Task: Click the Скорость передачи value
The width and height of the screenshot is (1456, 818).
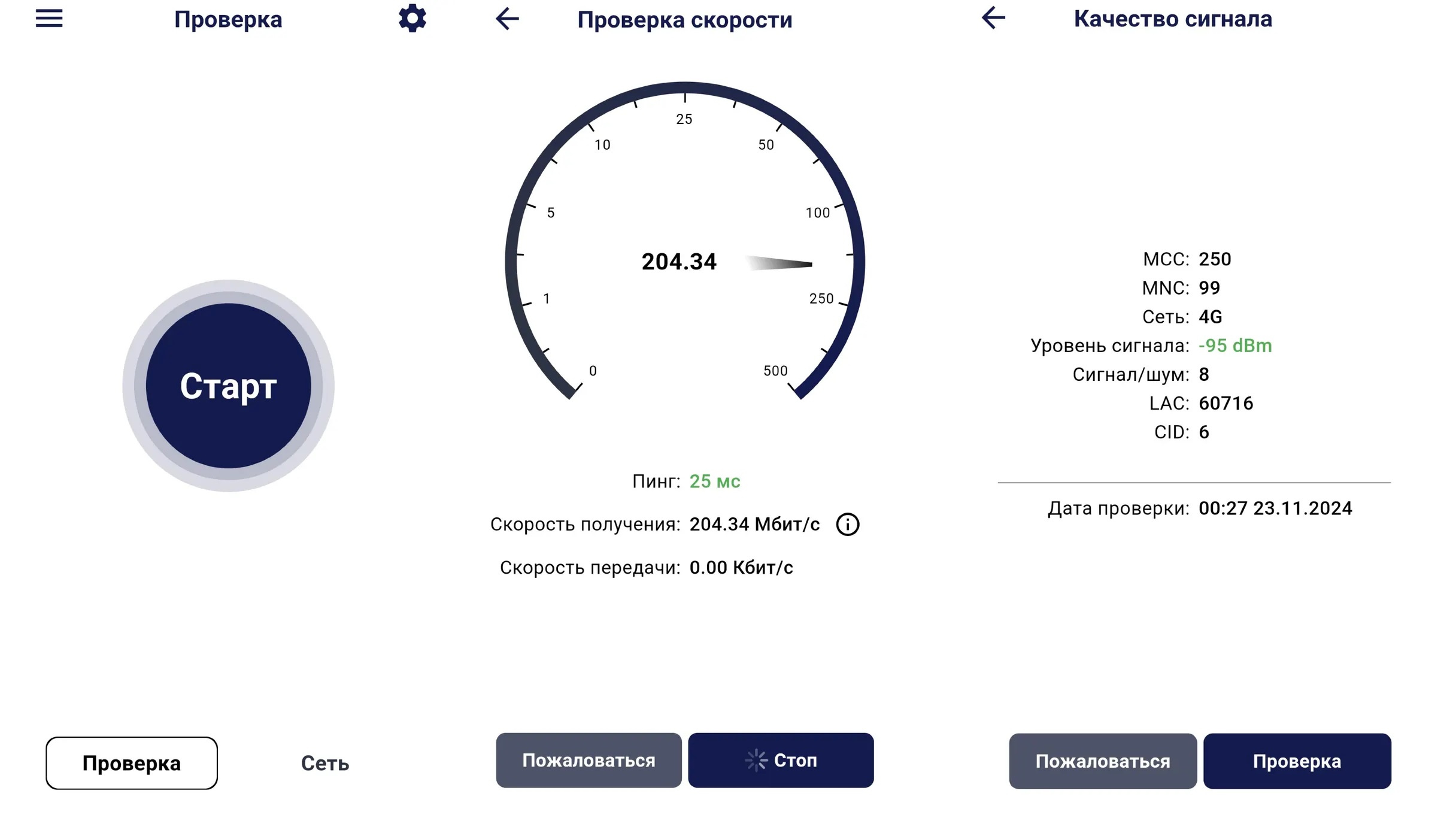Action: coord(741,568)
